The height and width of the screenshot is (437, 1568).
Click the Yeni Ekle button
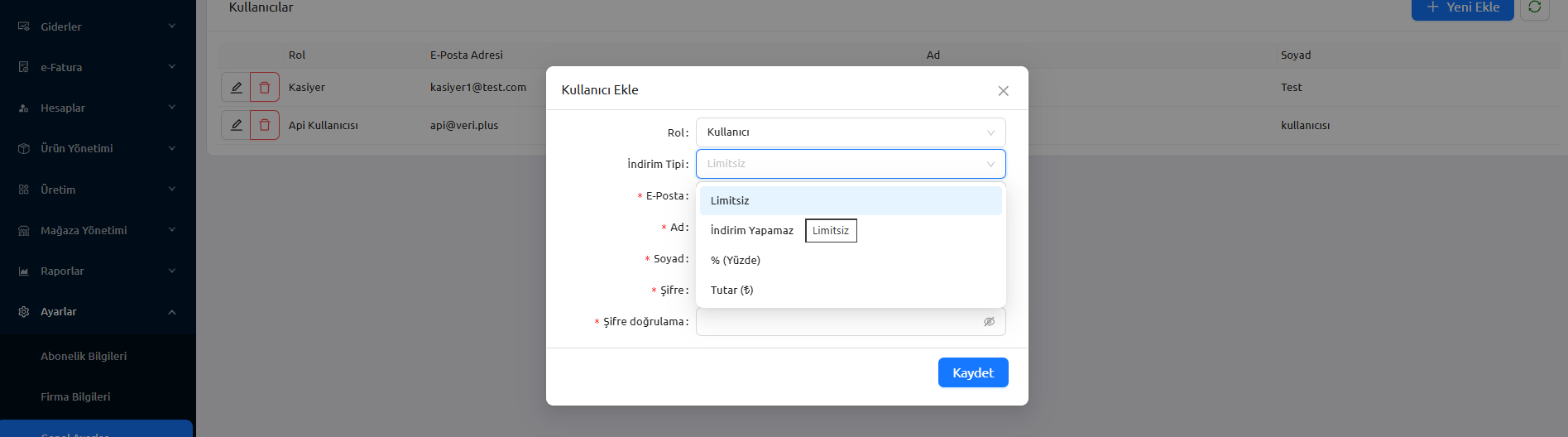pyautogui.click(x=1463, y=7)
